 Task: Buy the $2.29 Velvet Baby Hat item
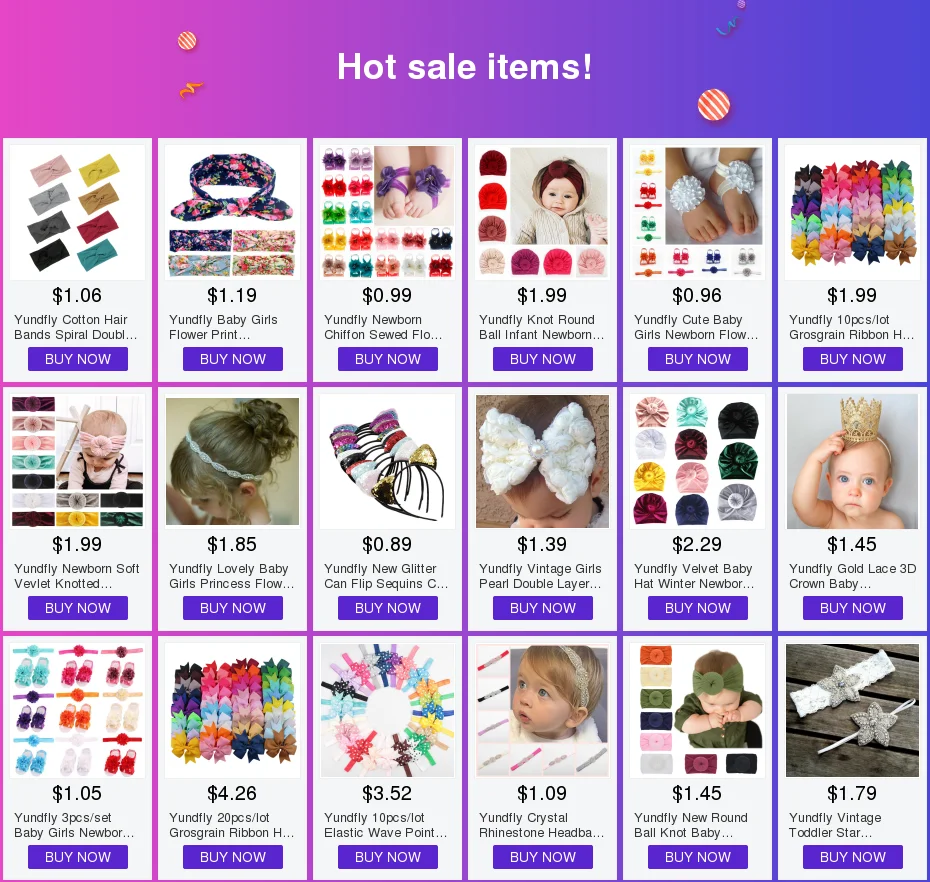(698, 608)
